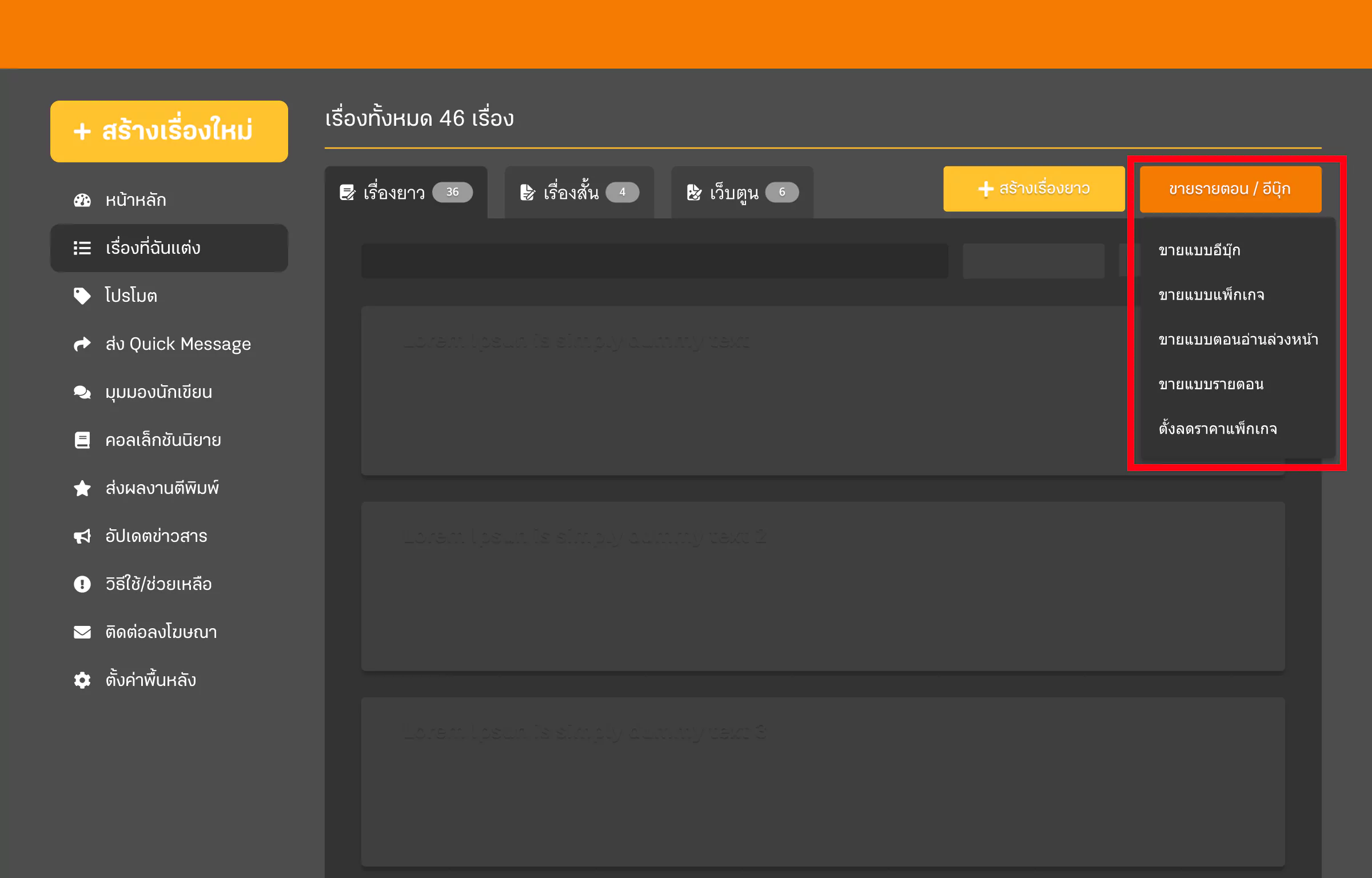Click the สร้างเรื่องใหม่ button
1372x878 pixels.
(166, 127)
